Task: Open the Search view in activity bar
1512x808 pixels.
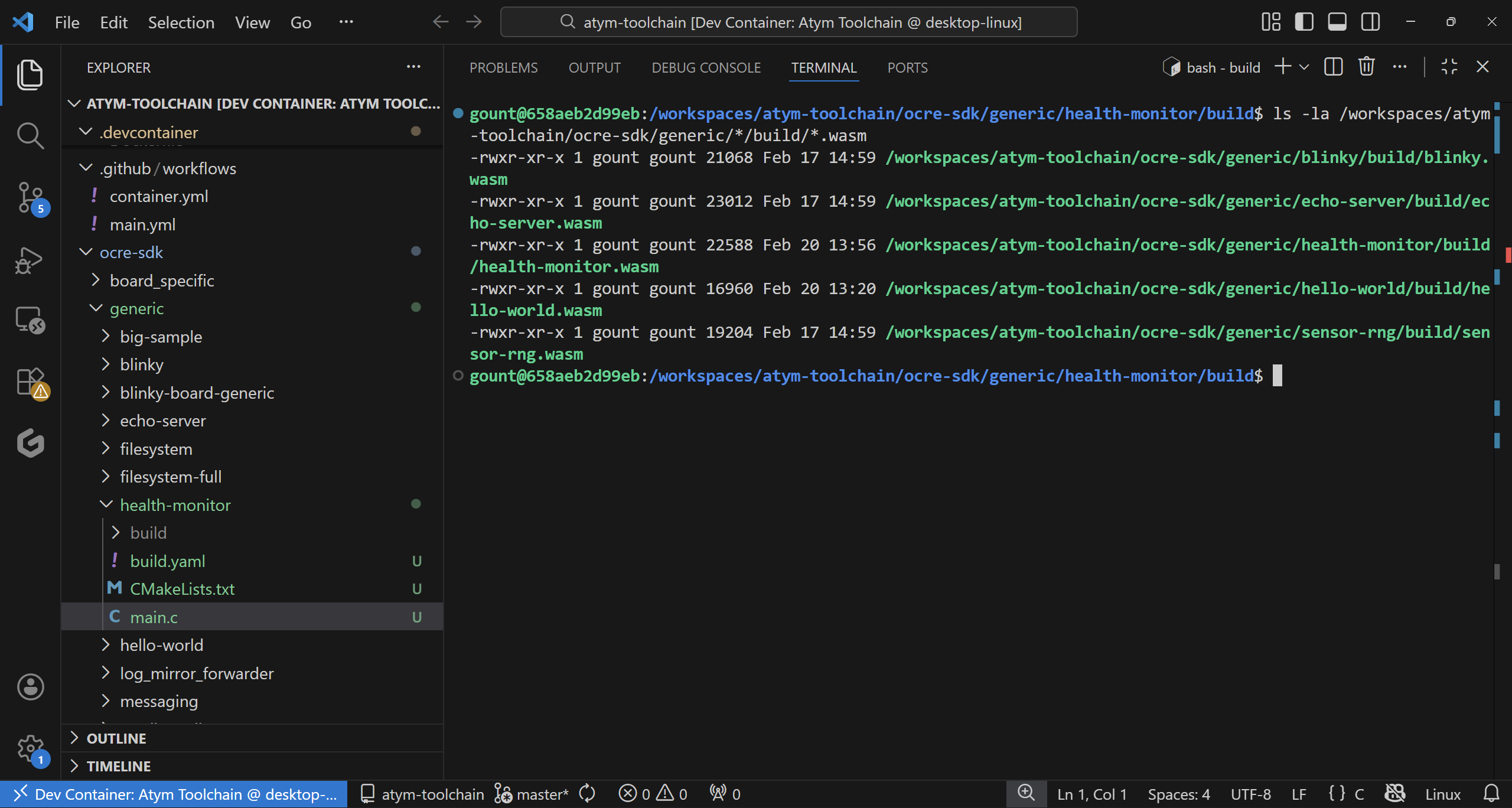Action: (30, 135)
